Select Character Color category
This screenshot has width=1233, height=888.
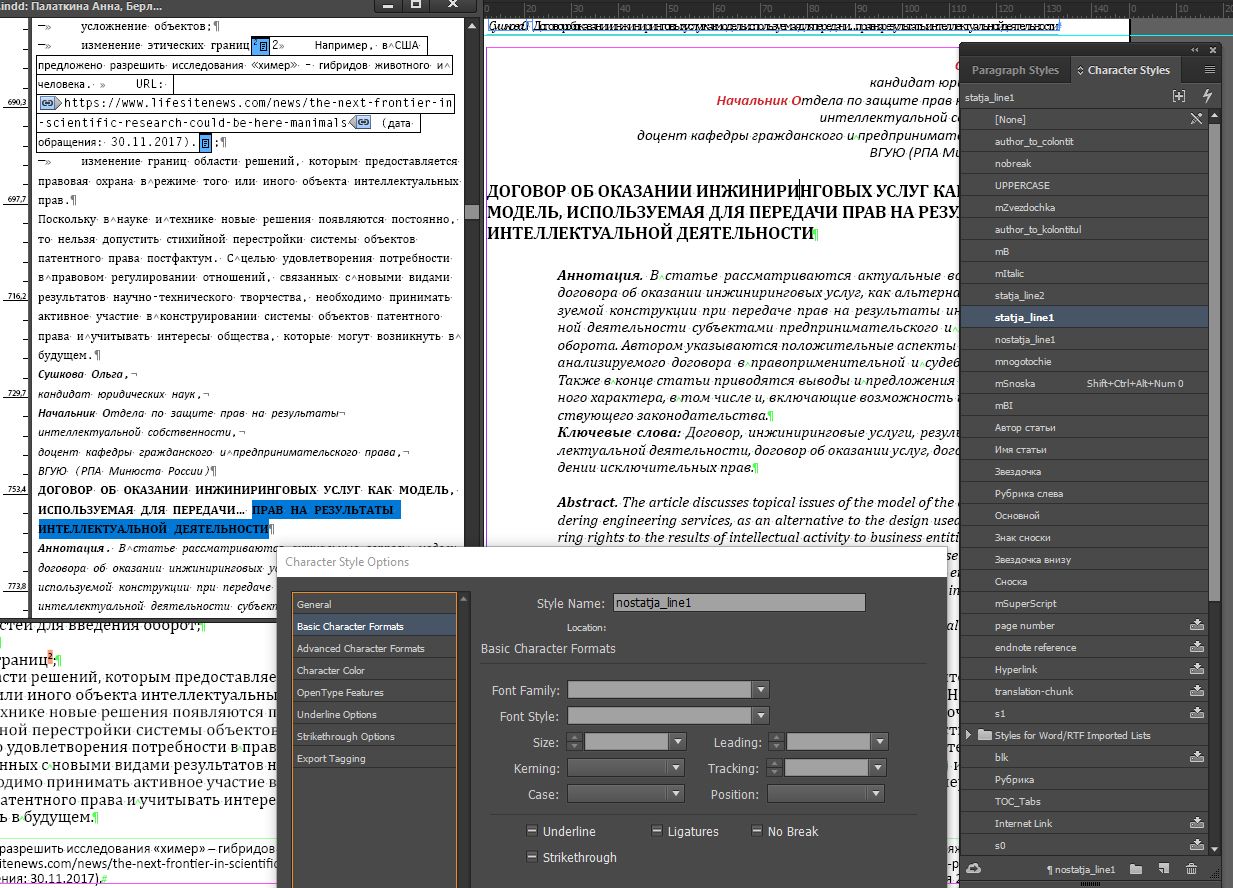click(374, 670)
